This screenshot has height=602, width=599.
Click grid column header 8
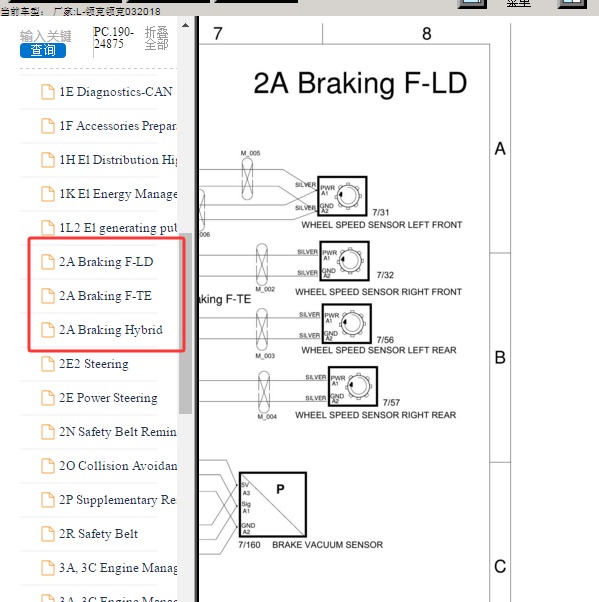[427, 34]
